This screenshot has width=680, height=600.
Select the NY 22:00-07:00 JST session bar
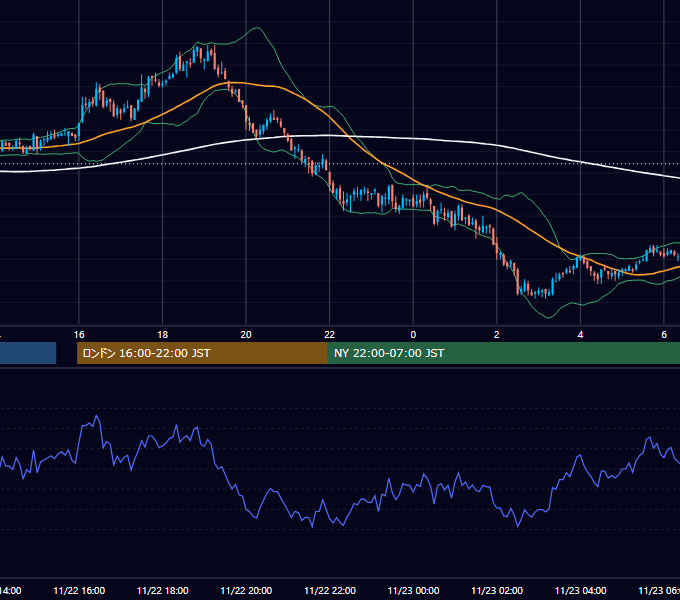[x=503, y=353]
